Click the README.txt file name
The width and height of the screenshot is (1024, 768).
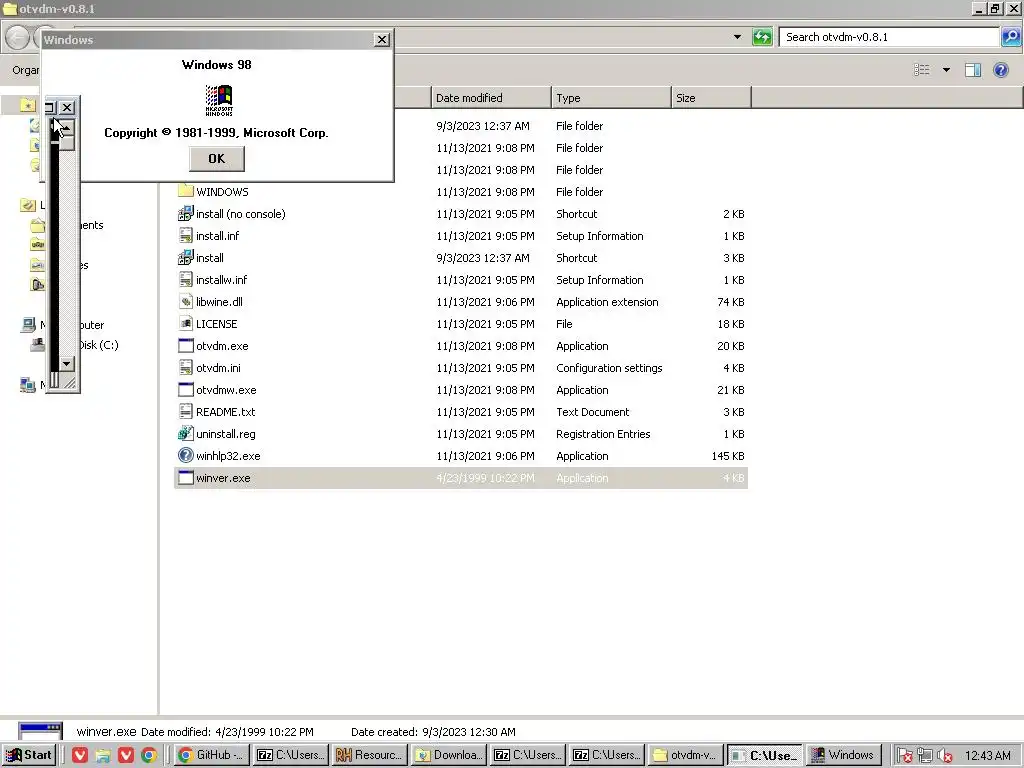(x=225, y=412)
